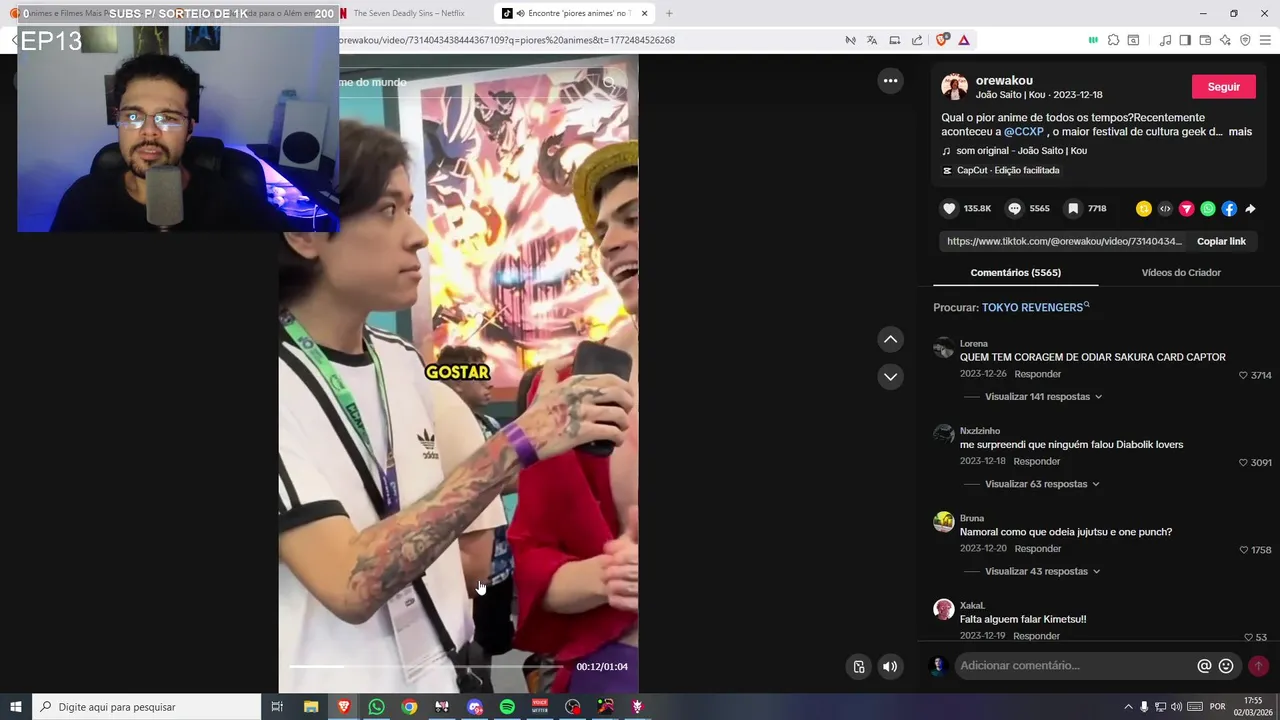Open emoji picker in comment box
The width and height of the screenshot is (1280, 720).
[x=1226, y=666]
